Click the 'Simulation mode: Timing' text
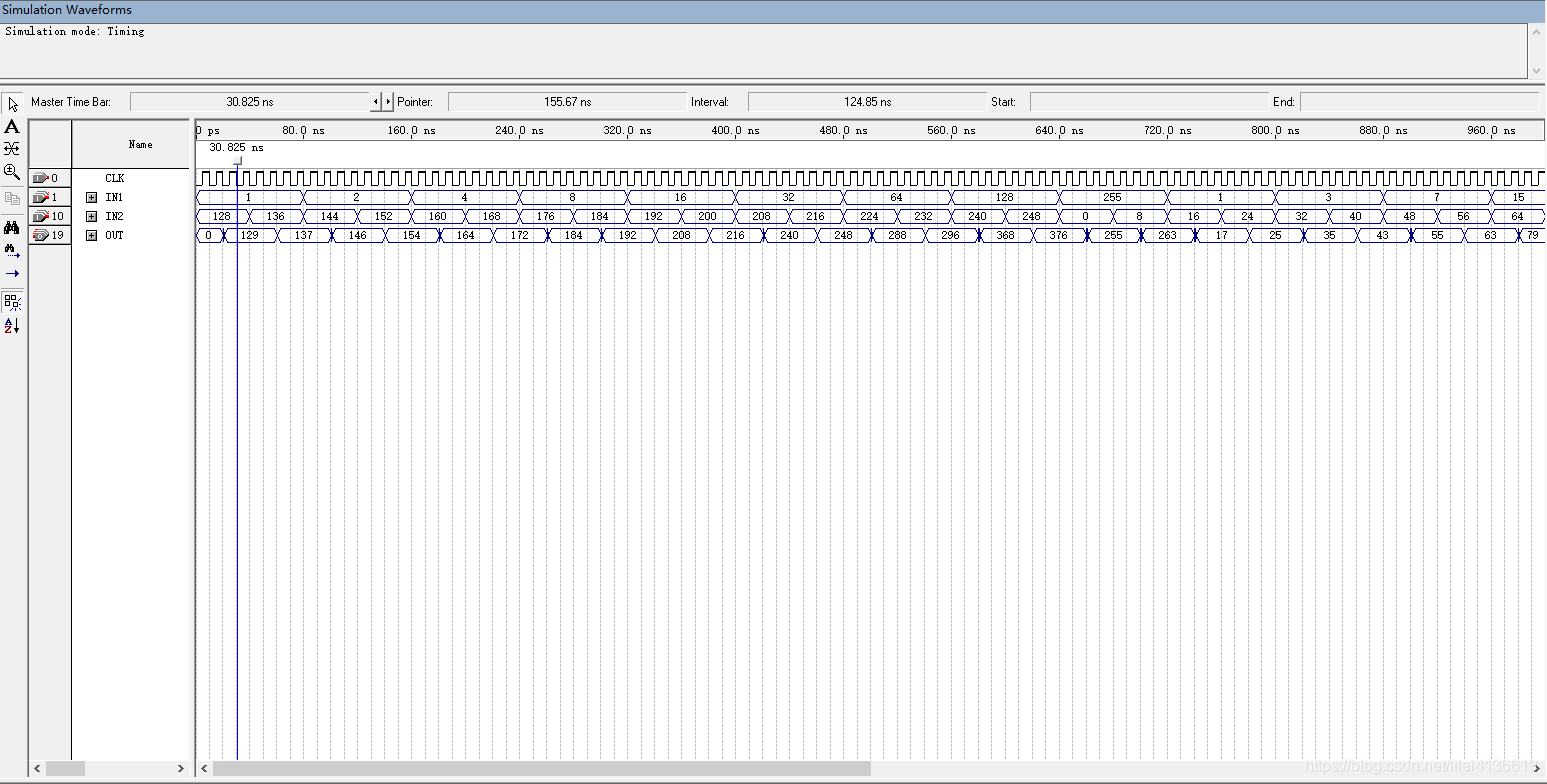Viewport: 1547px width, 784px height. (75, 32)
